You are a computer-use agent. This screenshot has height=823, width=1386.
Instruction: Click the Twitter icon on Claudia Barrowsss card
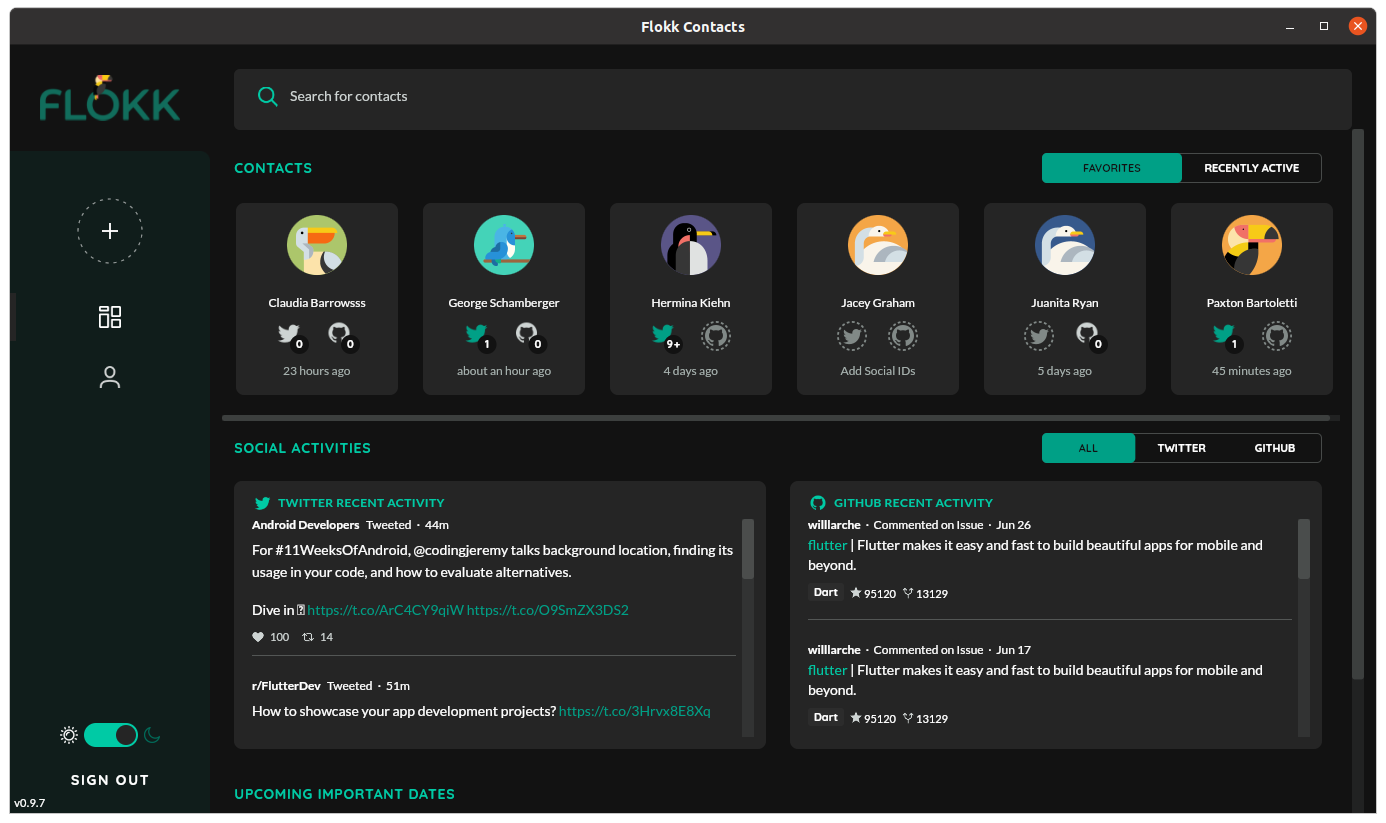(289, 335)
